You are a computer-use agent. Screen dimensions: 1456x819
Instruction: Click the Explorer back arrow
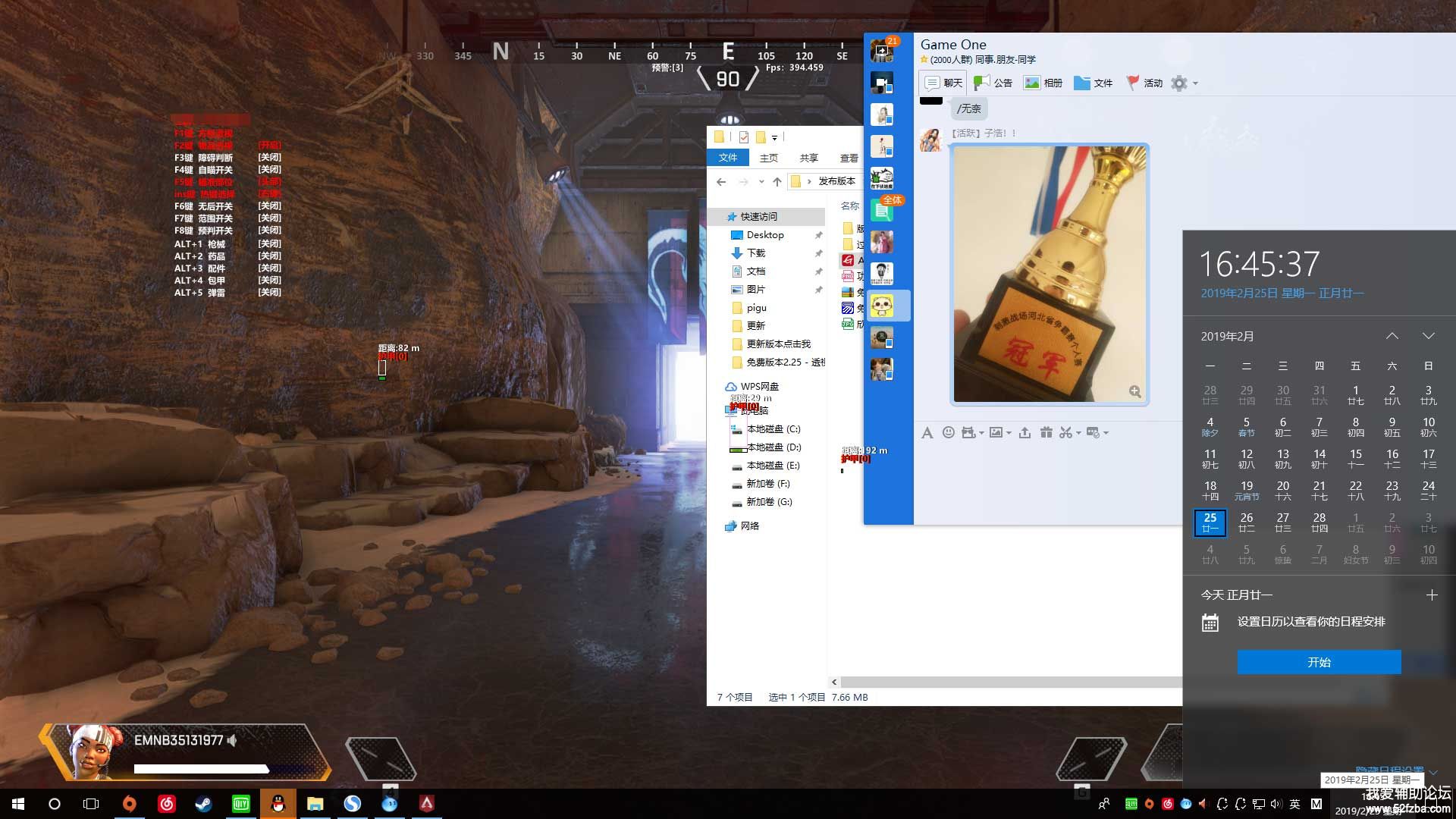721,181
